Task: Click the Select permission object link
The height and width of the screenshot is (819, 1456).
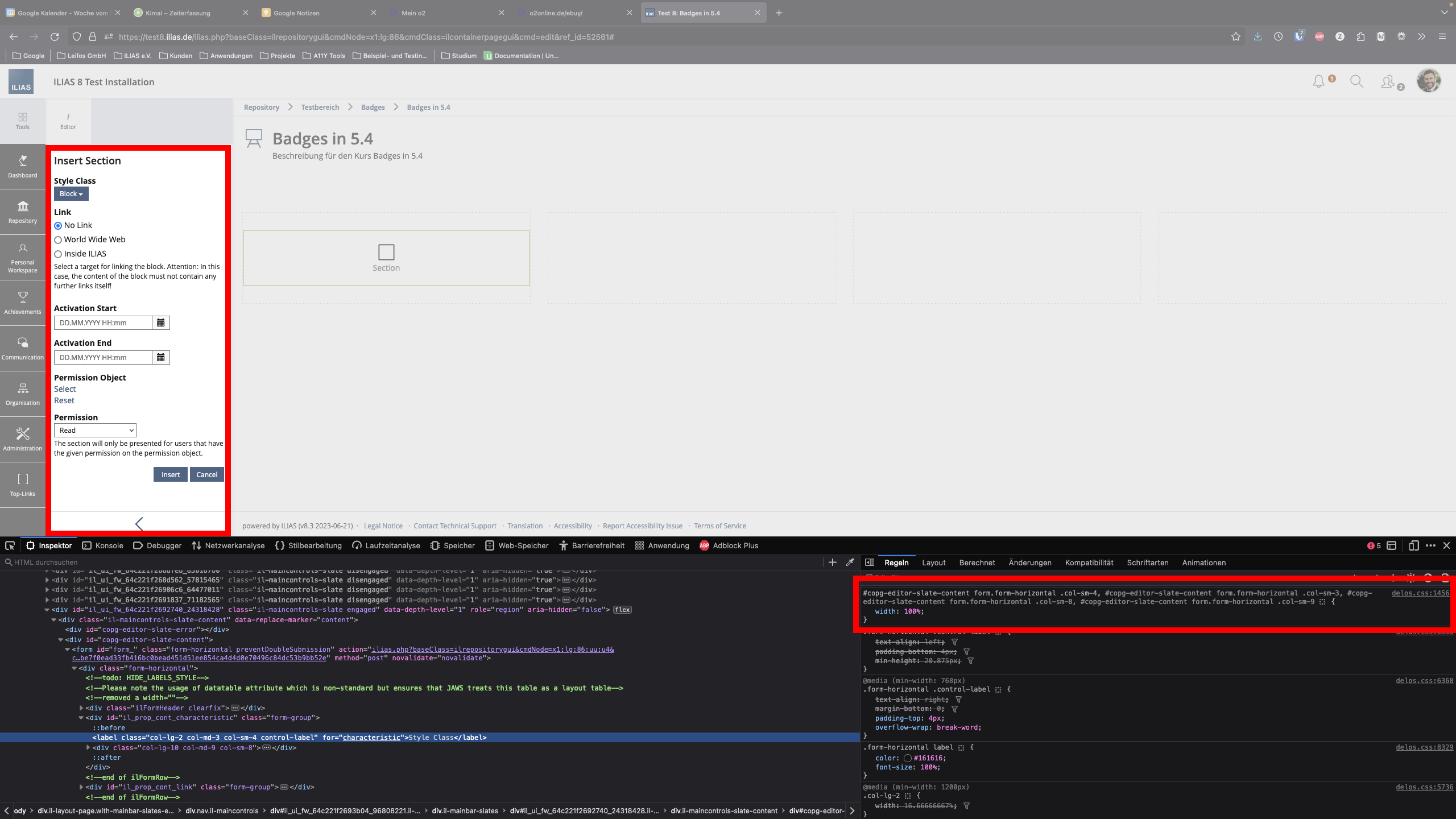Action: (65, 389)
